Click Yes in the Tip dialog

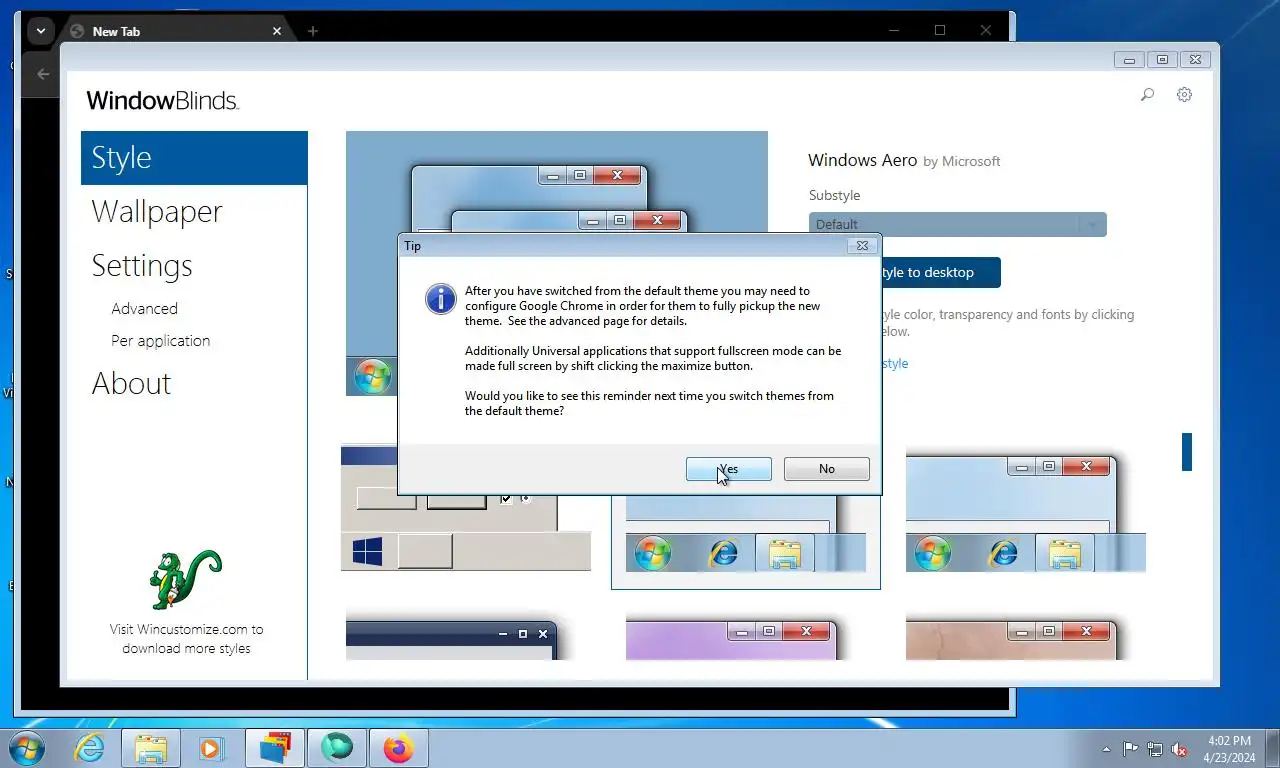(x=728, y=469)
